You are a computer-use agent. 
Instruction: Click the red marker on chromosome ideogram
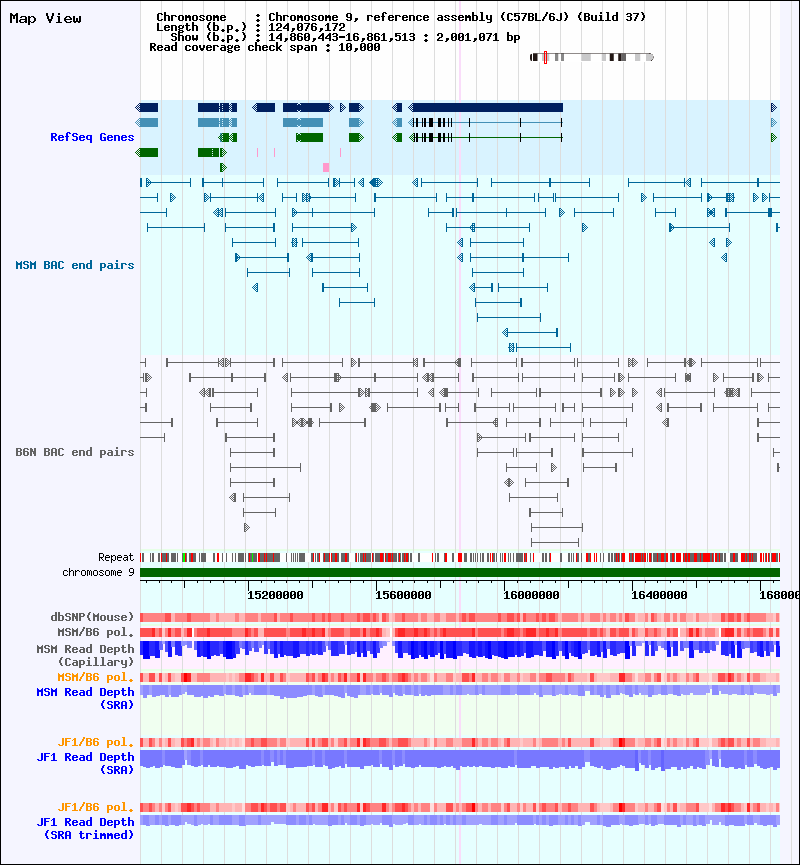pyautogui.click(x=545, y=57)
